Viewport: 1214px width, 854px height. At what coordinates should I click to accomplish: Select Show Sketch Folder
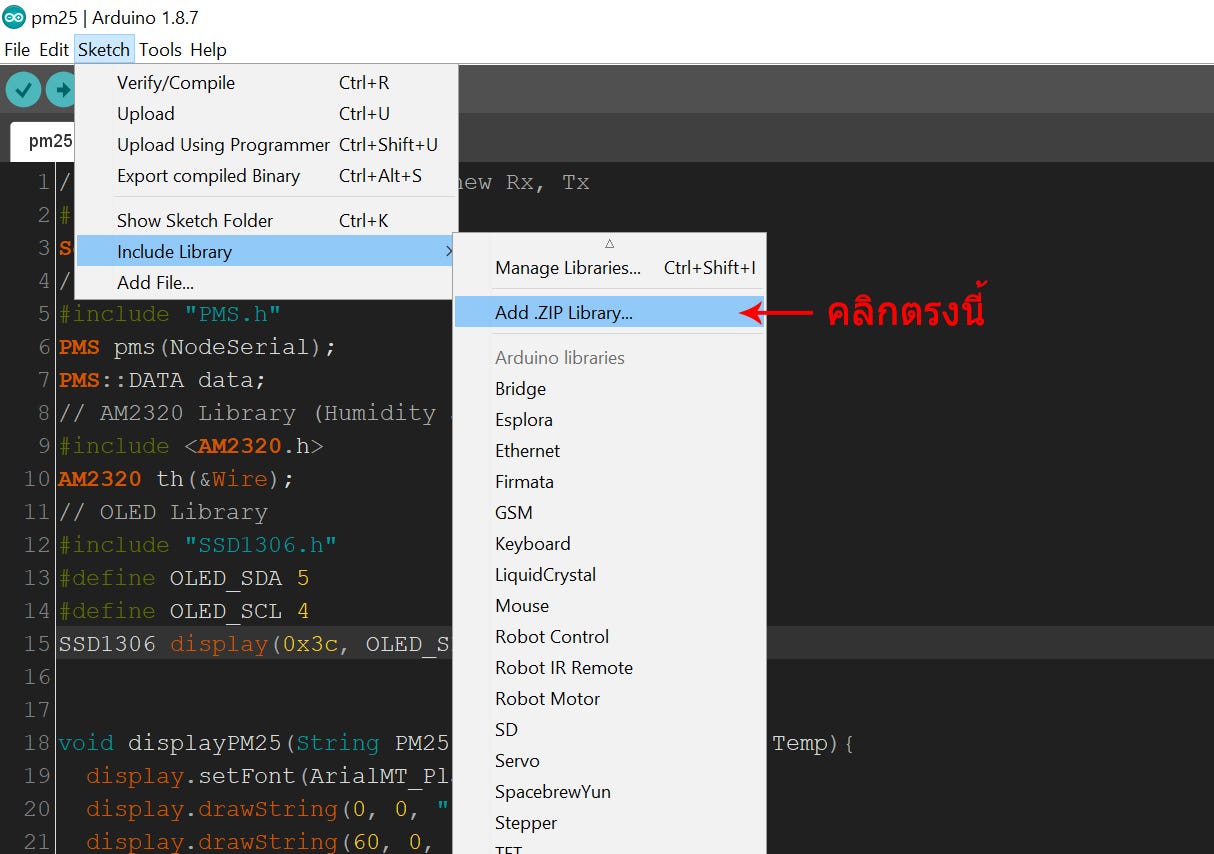coord(266,221)
